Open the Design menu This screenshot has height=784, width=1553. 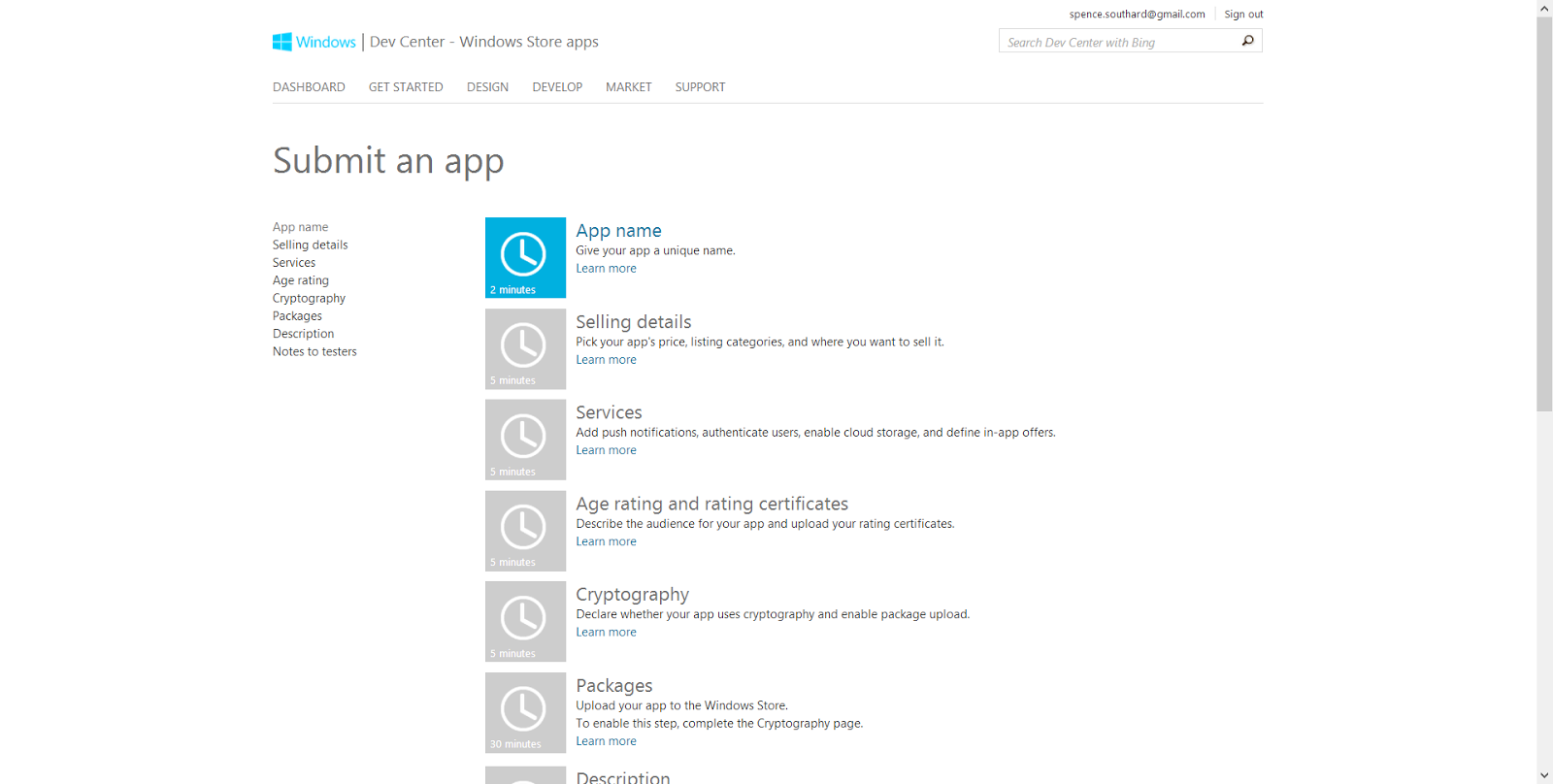(487, 87)
